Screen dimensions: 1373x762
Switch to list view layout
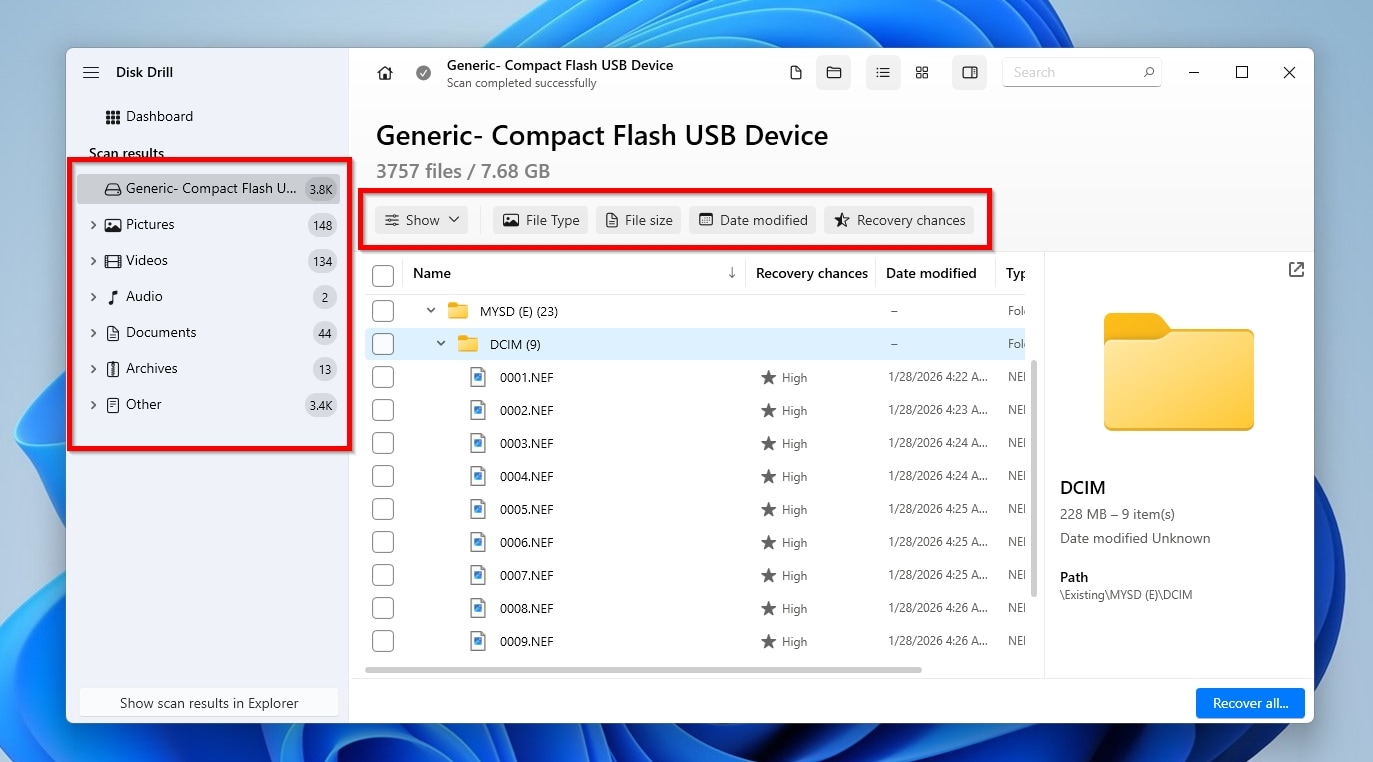[882, 72]
